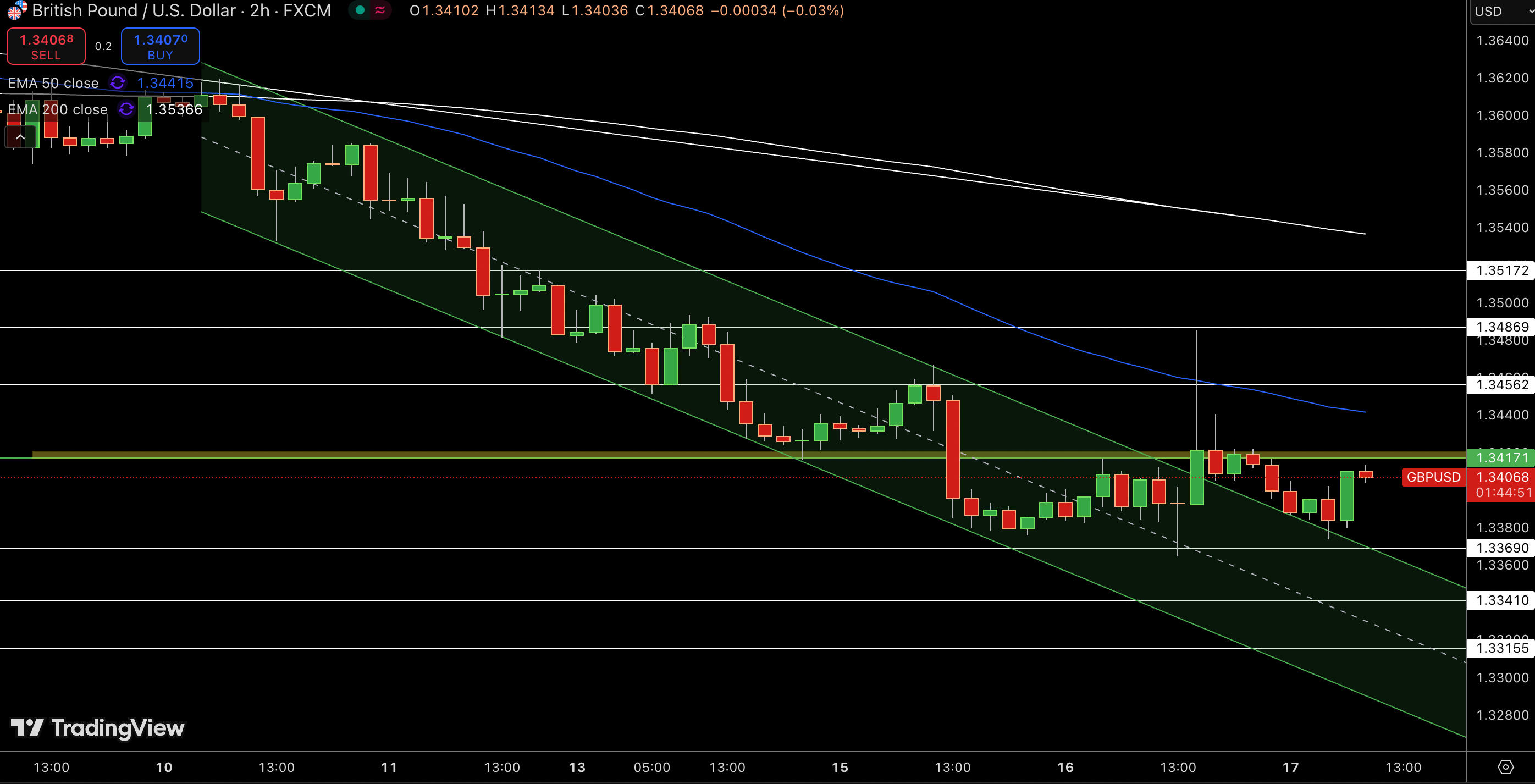Click the 1.36000 price scale label
Viewport: 1535px width, 784px height.
pyautogui.click(x=1502, y=115)
